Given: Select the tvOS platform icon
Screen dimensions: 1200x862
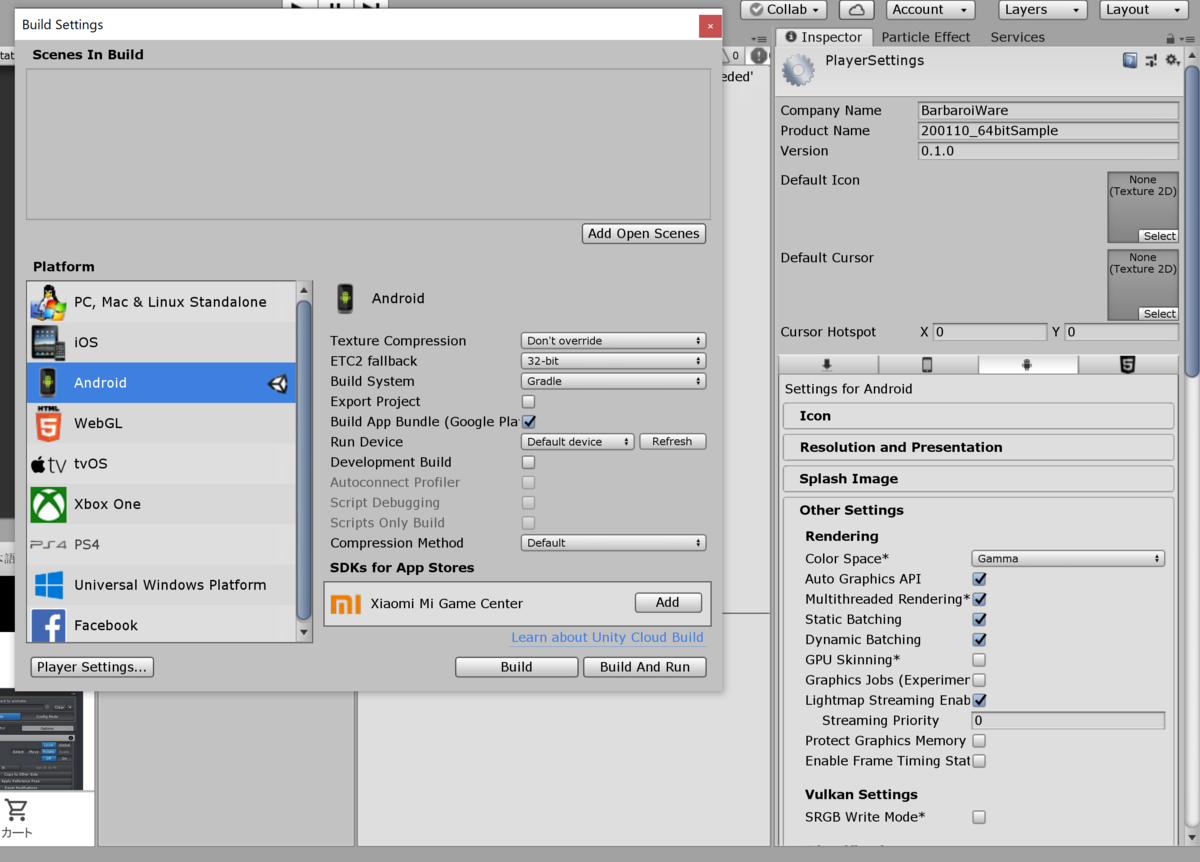Looking at the screenshot, I should coord(48,464).
